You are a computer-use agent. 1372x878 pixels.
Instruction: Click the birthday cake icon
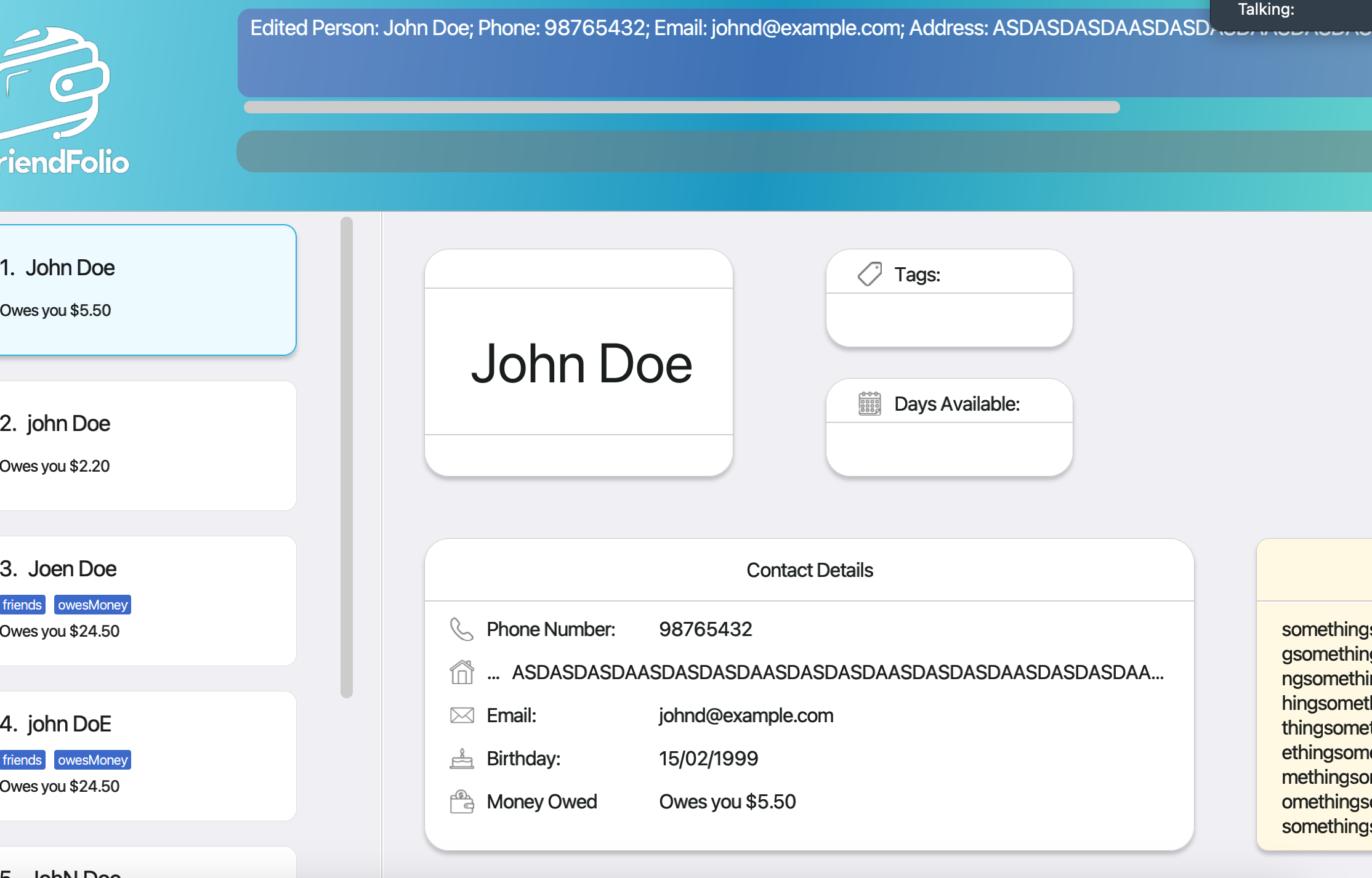(x=461, y=759)
